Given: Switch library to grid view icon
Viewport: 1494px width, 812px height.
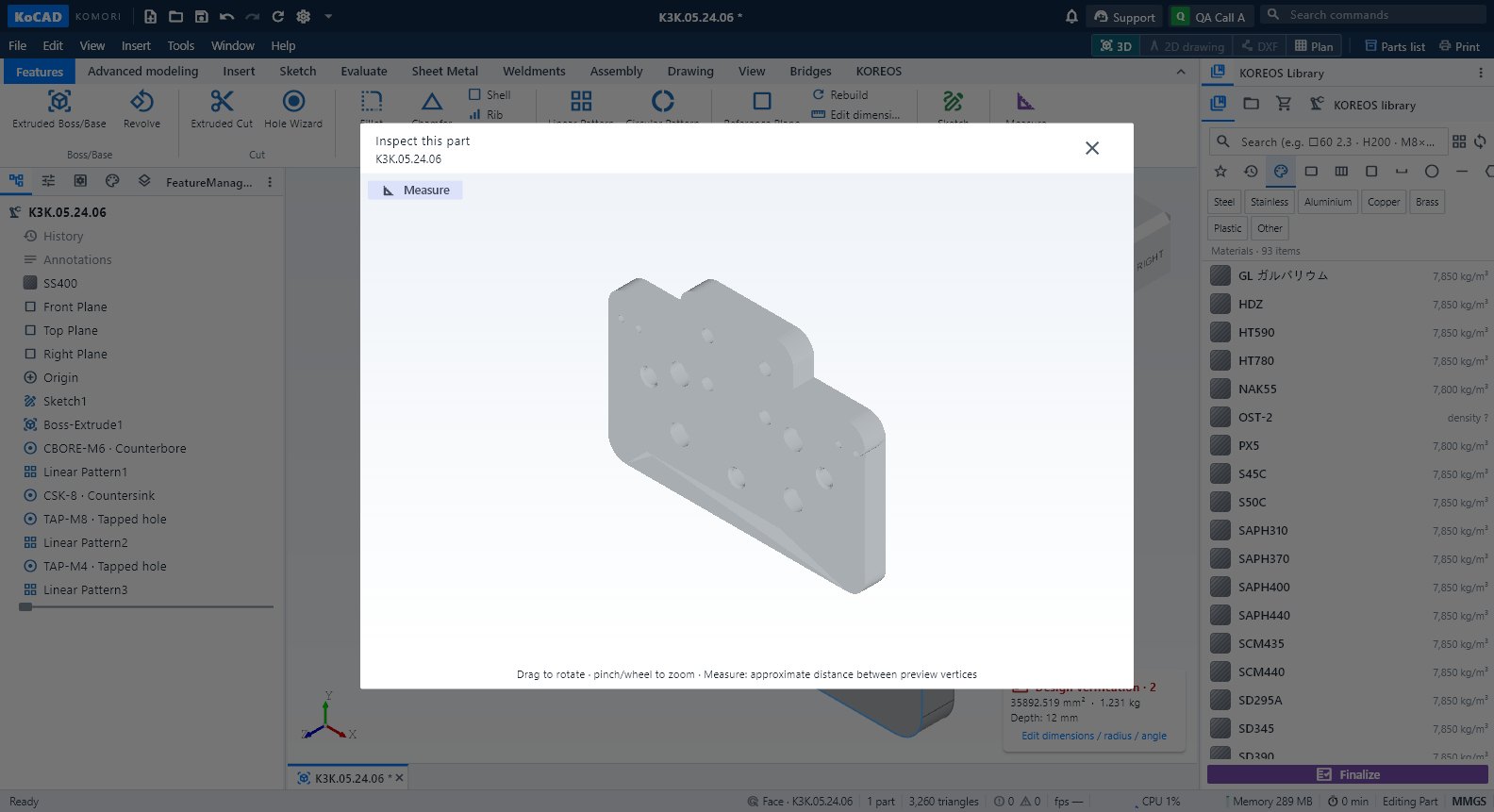Looking at the screenshot, I should [1459, 141].
